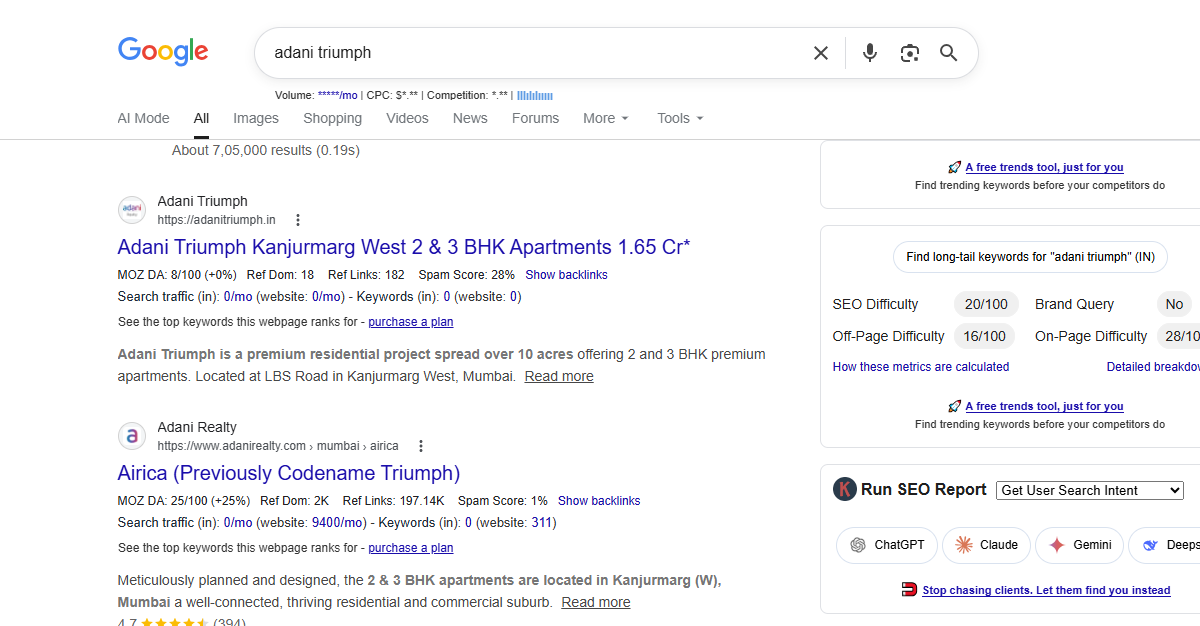Image resolution: width=1200 pixels, height=626 pixels.
Task: Open three-dot menu for Adani Realty result
Action: click(x=421, y=446)
